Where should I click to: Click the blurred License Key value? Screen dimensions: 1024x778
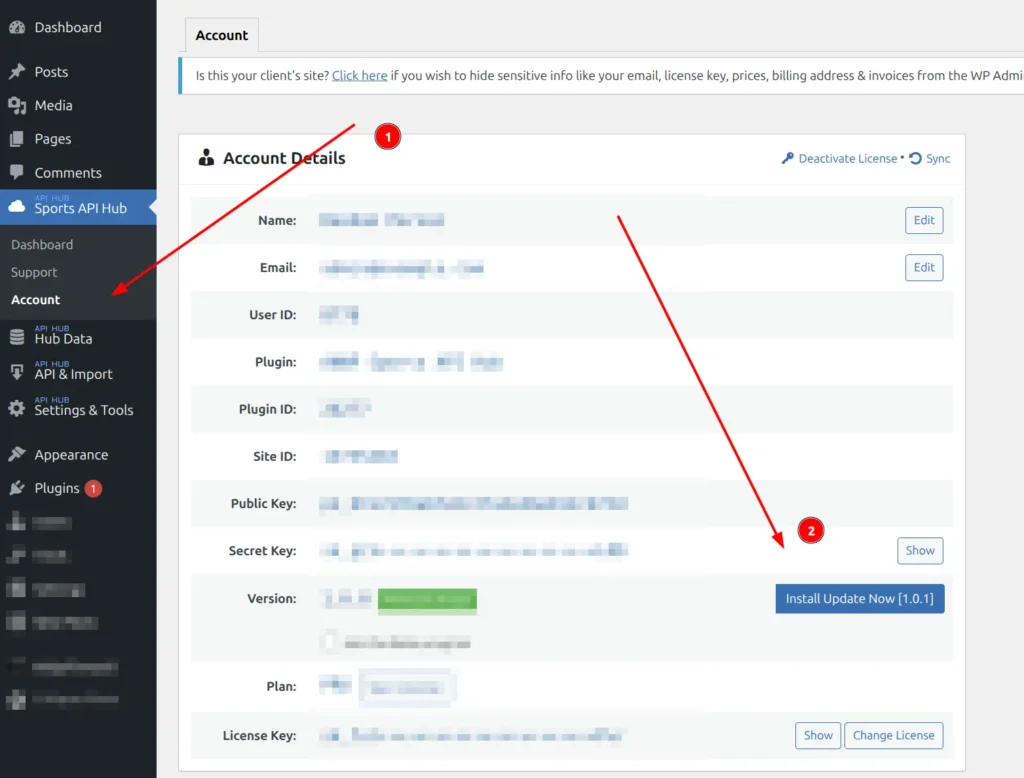(472, 736)
